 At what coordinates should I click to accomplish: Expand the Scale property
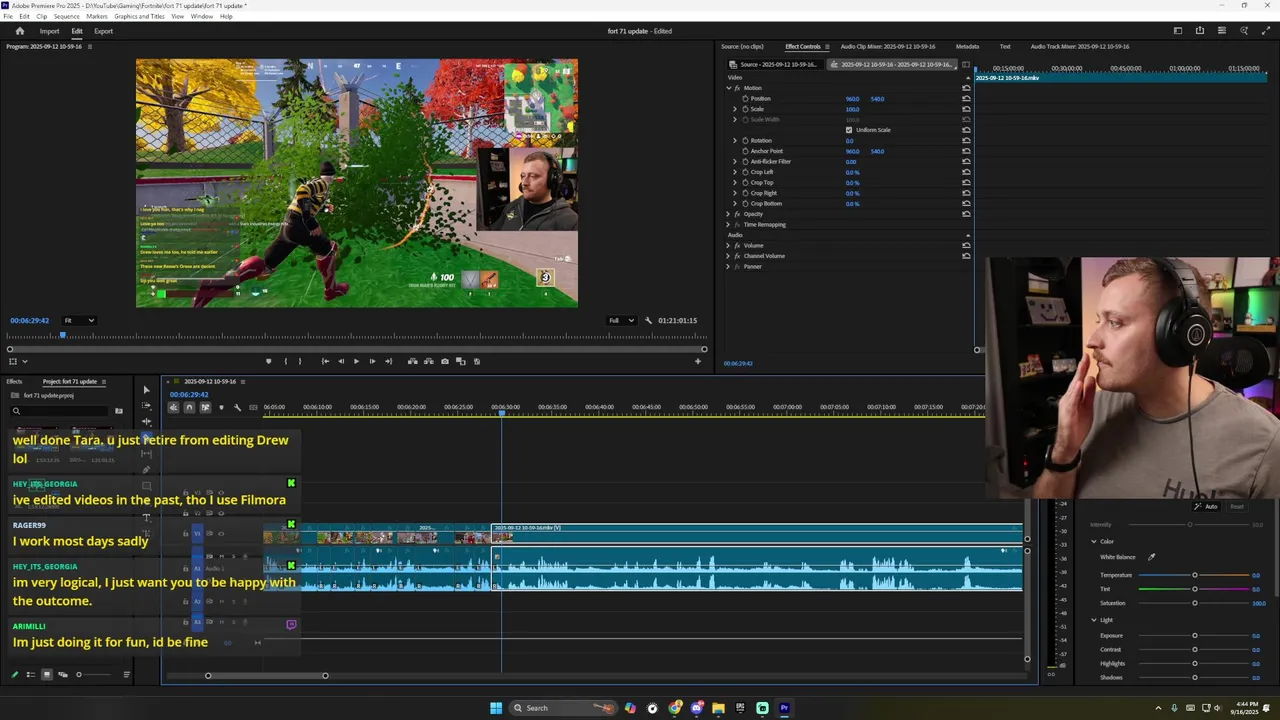click(735, 109)
